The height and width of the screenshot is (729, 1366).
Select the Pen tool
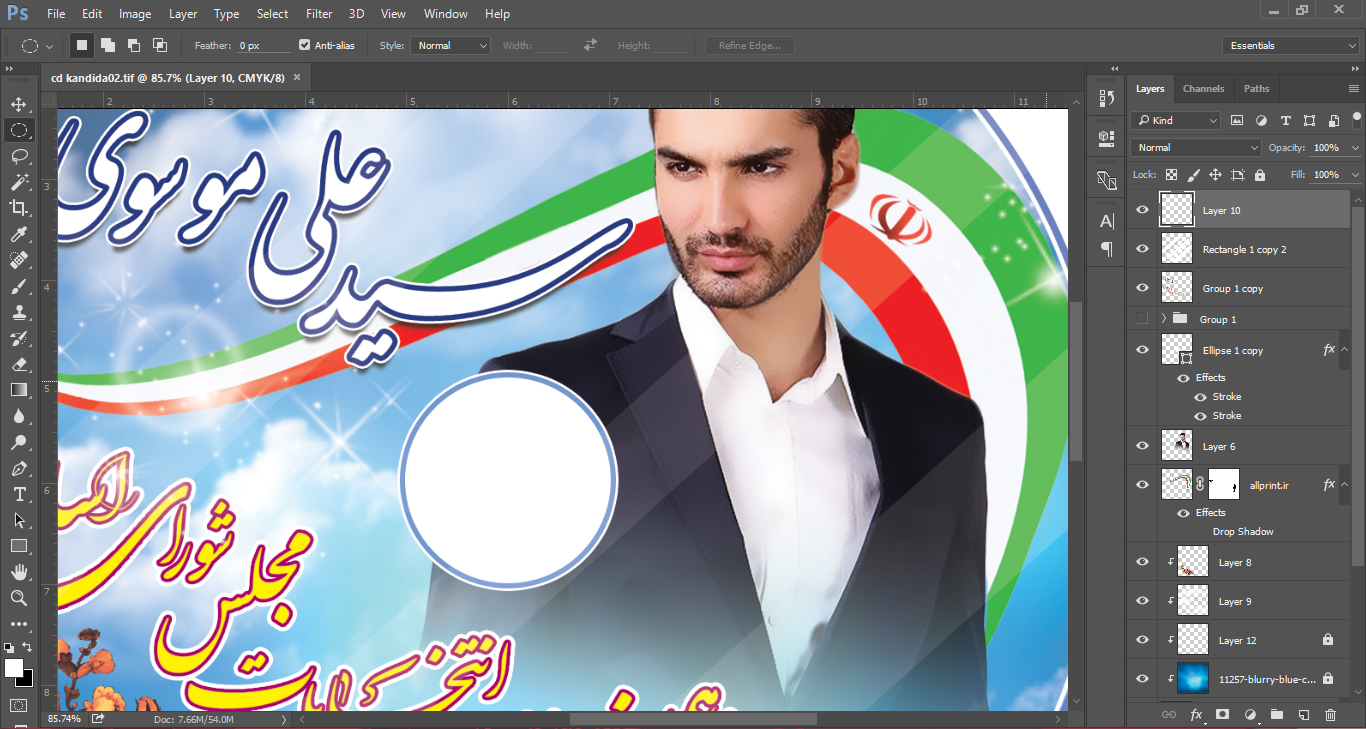pyautogui.click(x=19, y=468)
